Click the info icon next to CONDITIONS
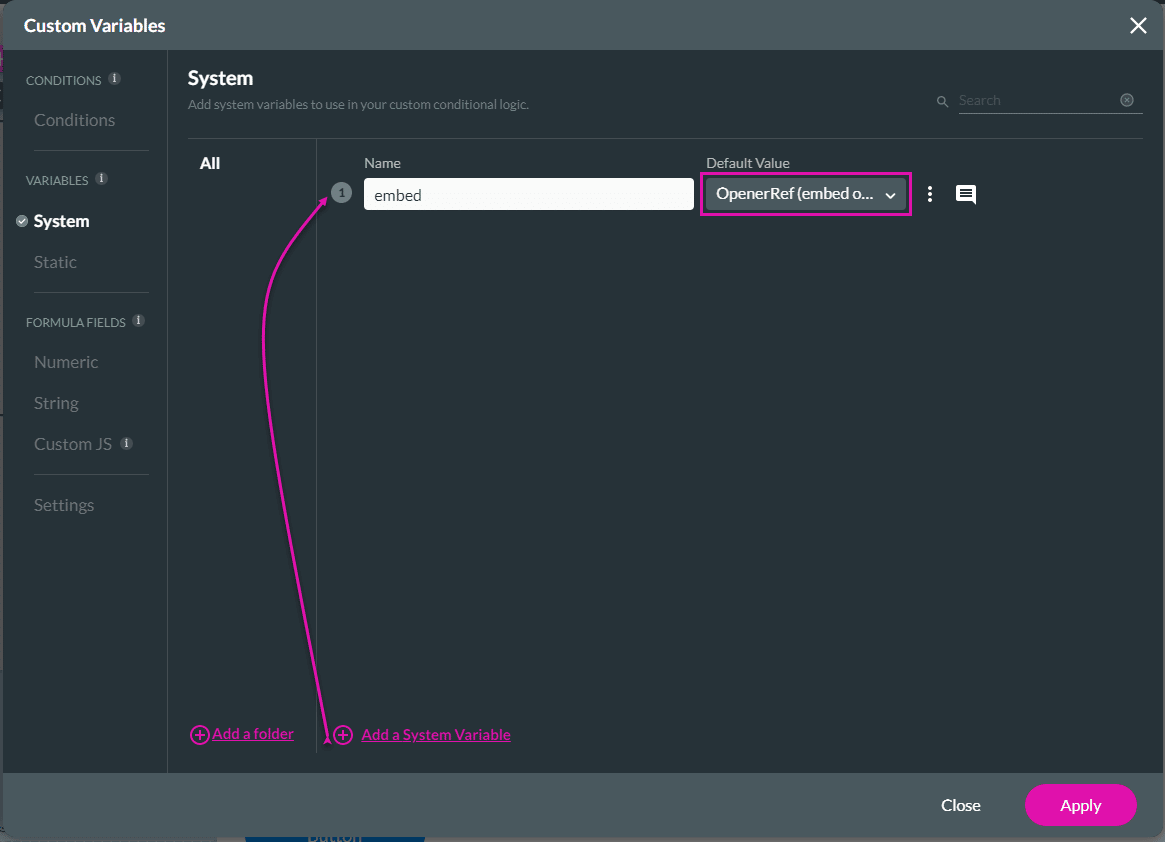The height and width of the screenshot is (842, 1165). tap(114, 77)
